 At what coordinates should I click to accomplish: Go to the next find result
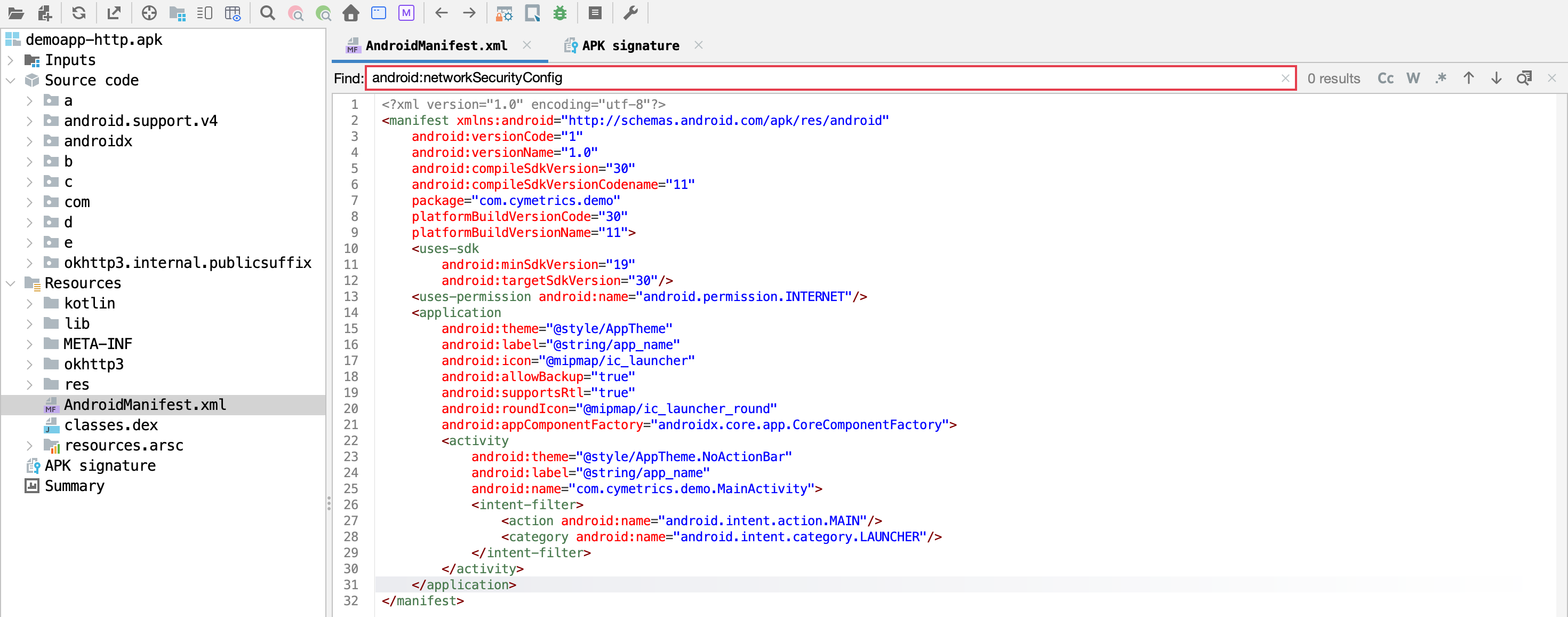(1496, 78)
